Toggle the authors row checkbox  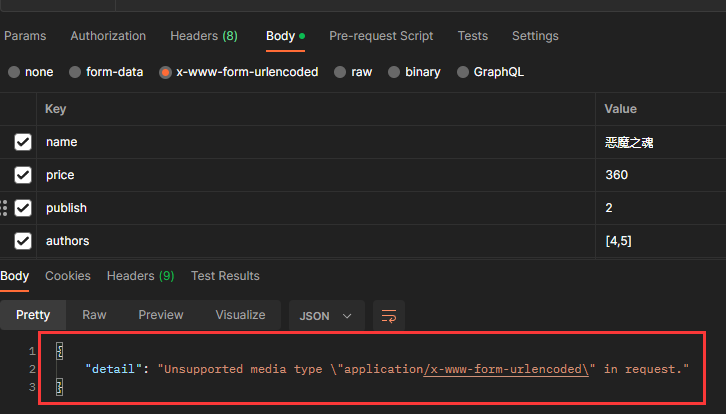23,241
